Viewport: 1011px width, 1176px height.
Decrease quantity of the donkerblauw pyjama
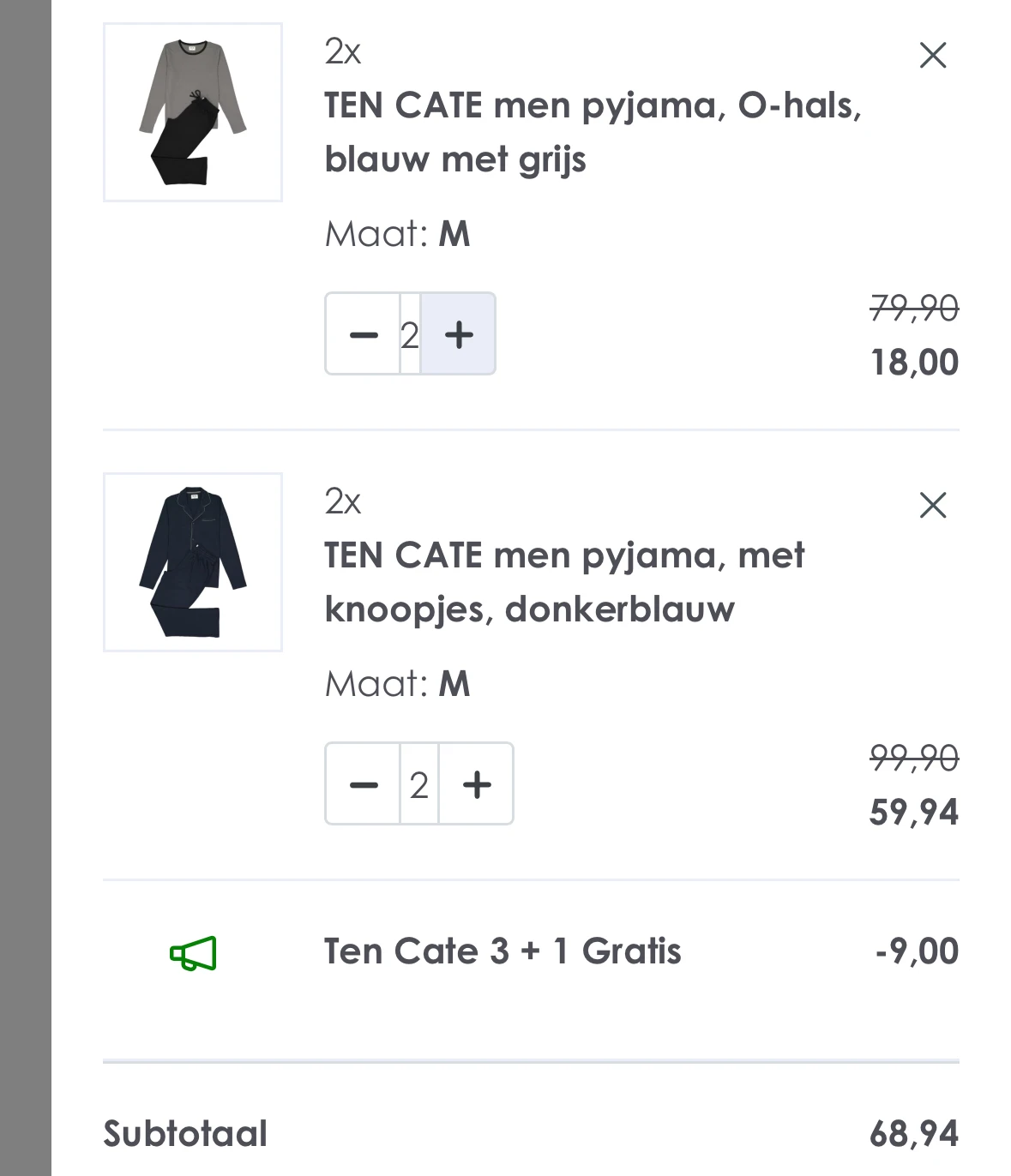pyautogui.click(x=364, y=784)
